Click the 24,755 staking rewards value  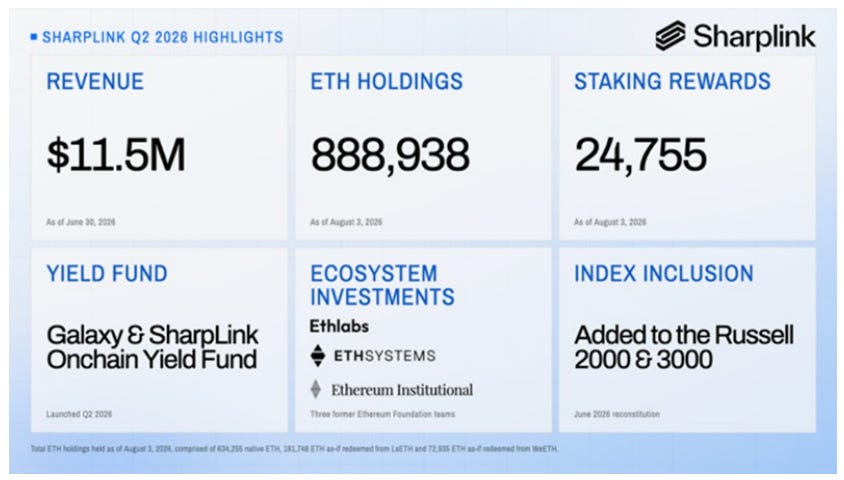tap(641, 155)
